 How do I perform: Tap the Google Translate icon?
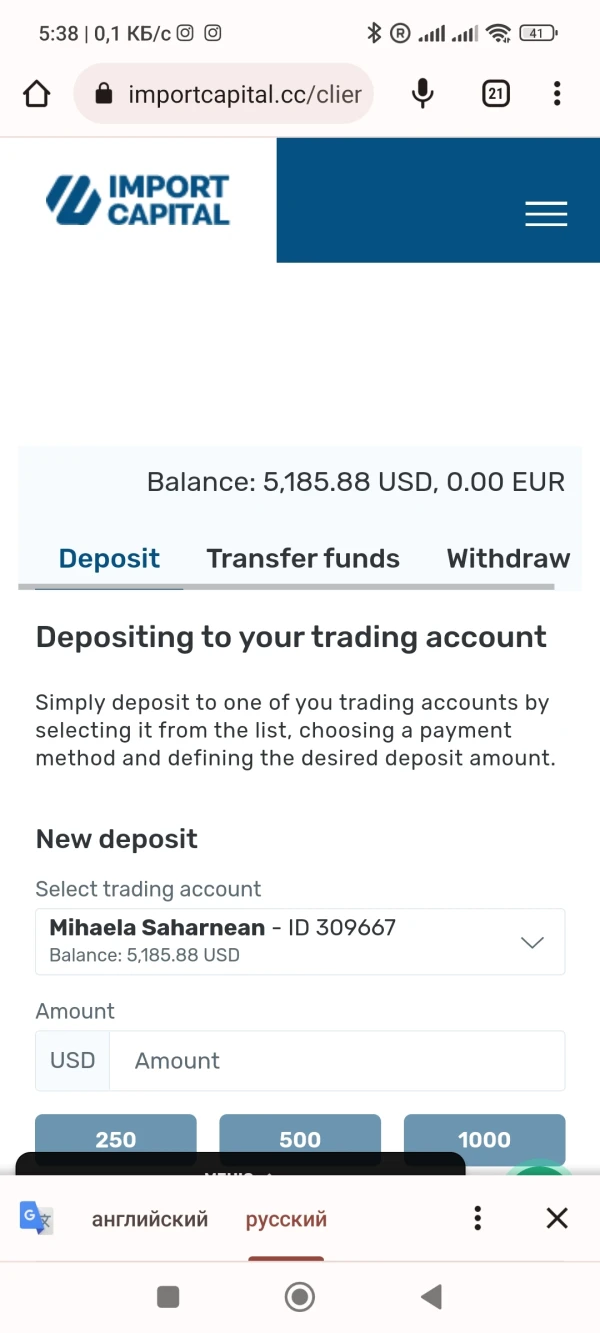(x=37, y=1218)
